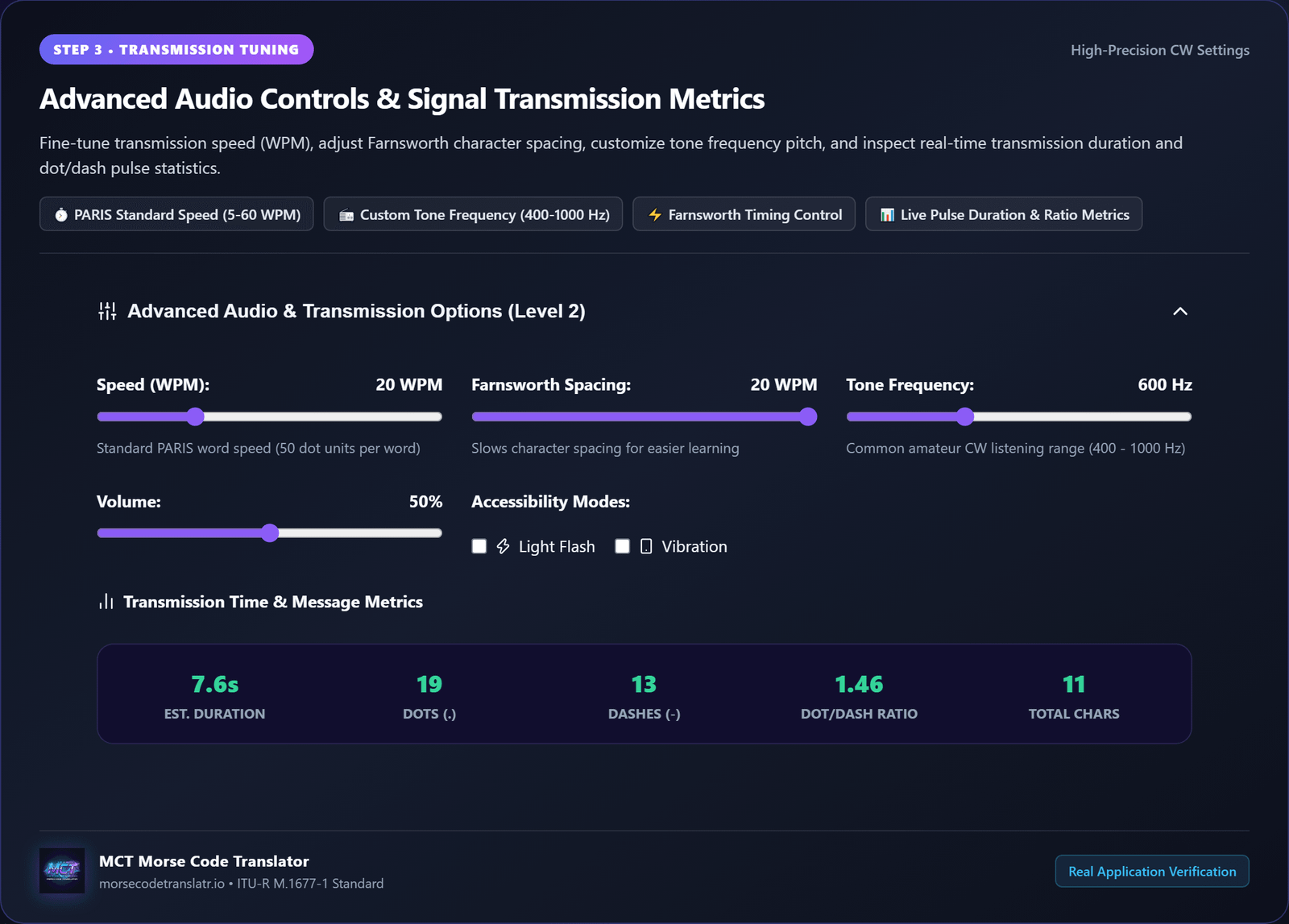Image resolution: width=1289 pixels, height=924 pixels.
Task: Click the 7.6s estimated duration value
Action: click(x=214, y=684)
